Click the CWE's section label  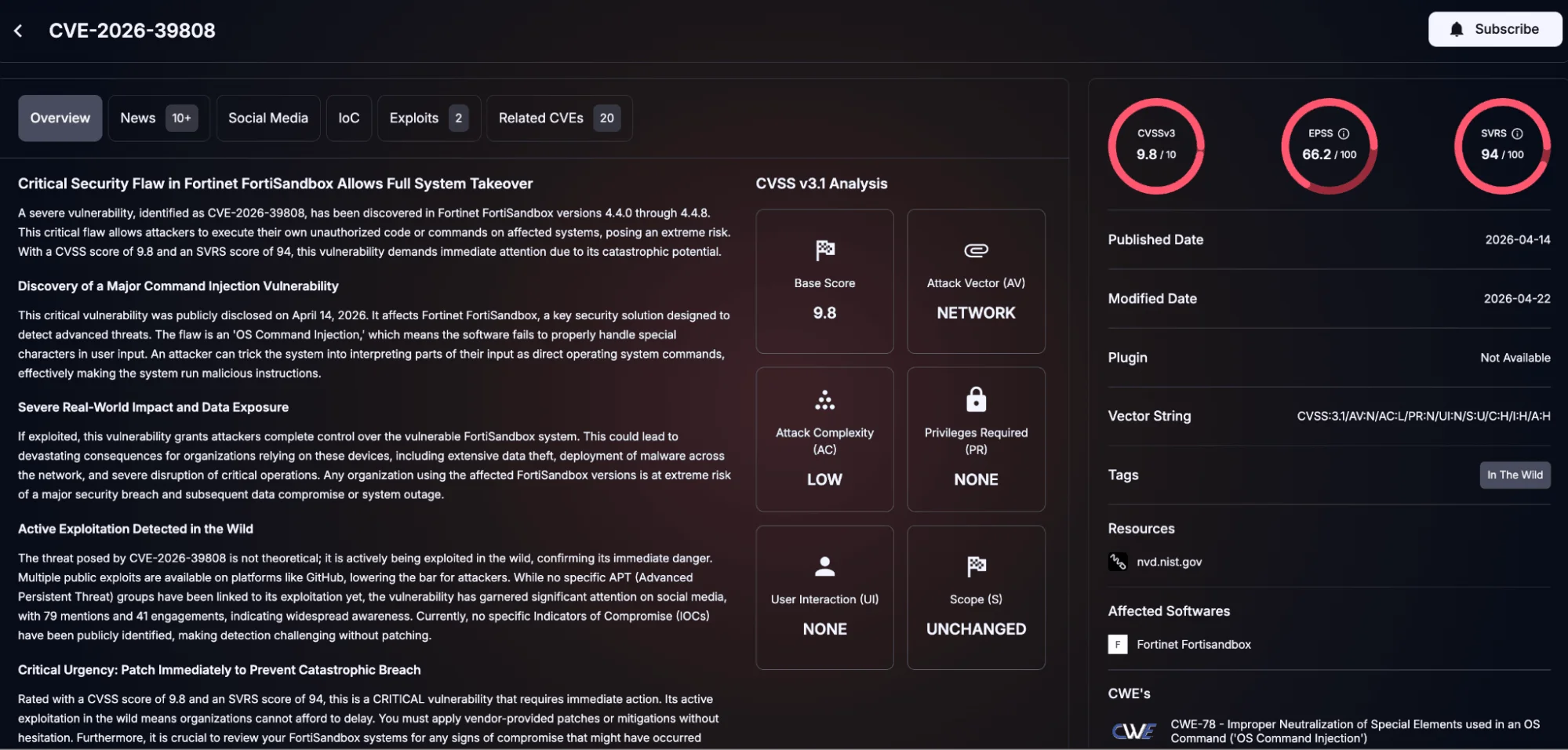click(x=1129, y=694)
